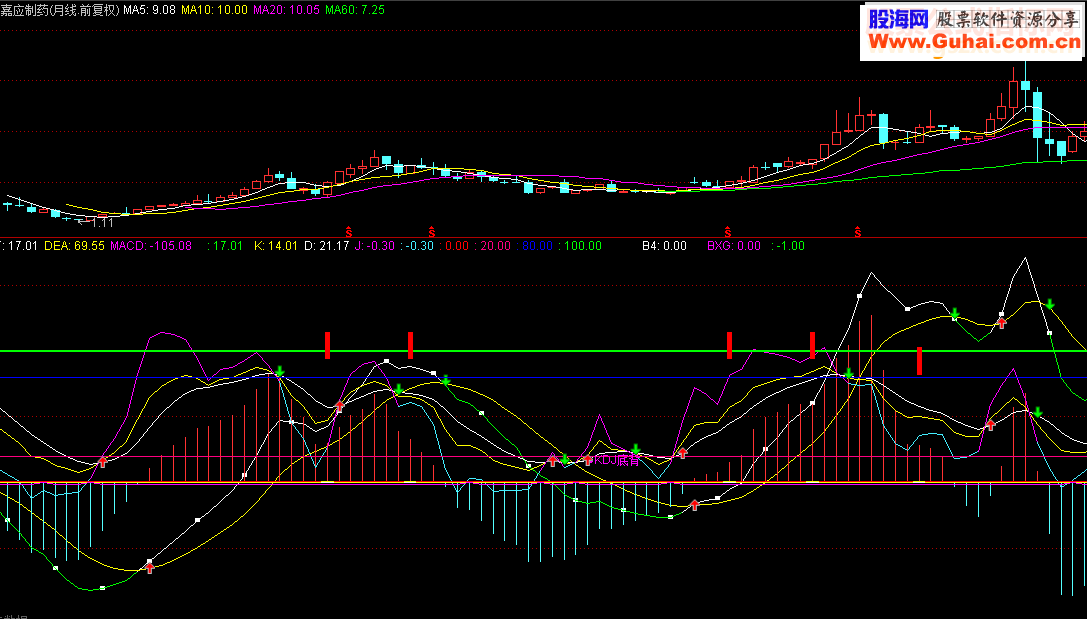This screenshot has height=619, width=1087.
Task: Click the K: 14.01 indicator value
Action: point(276,246)
